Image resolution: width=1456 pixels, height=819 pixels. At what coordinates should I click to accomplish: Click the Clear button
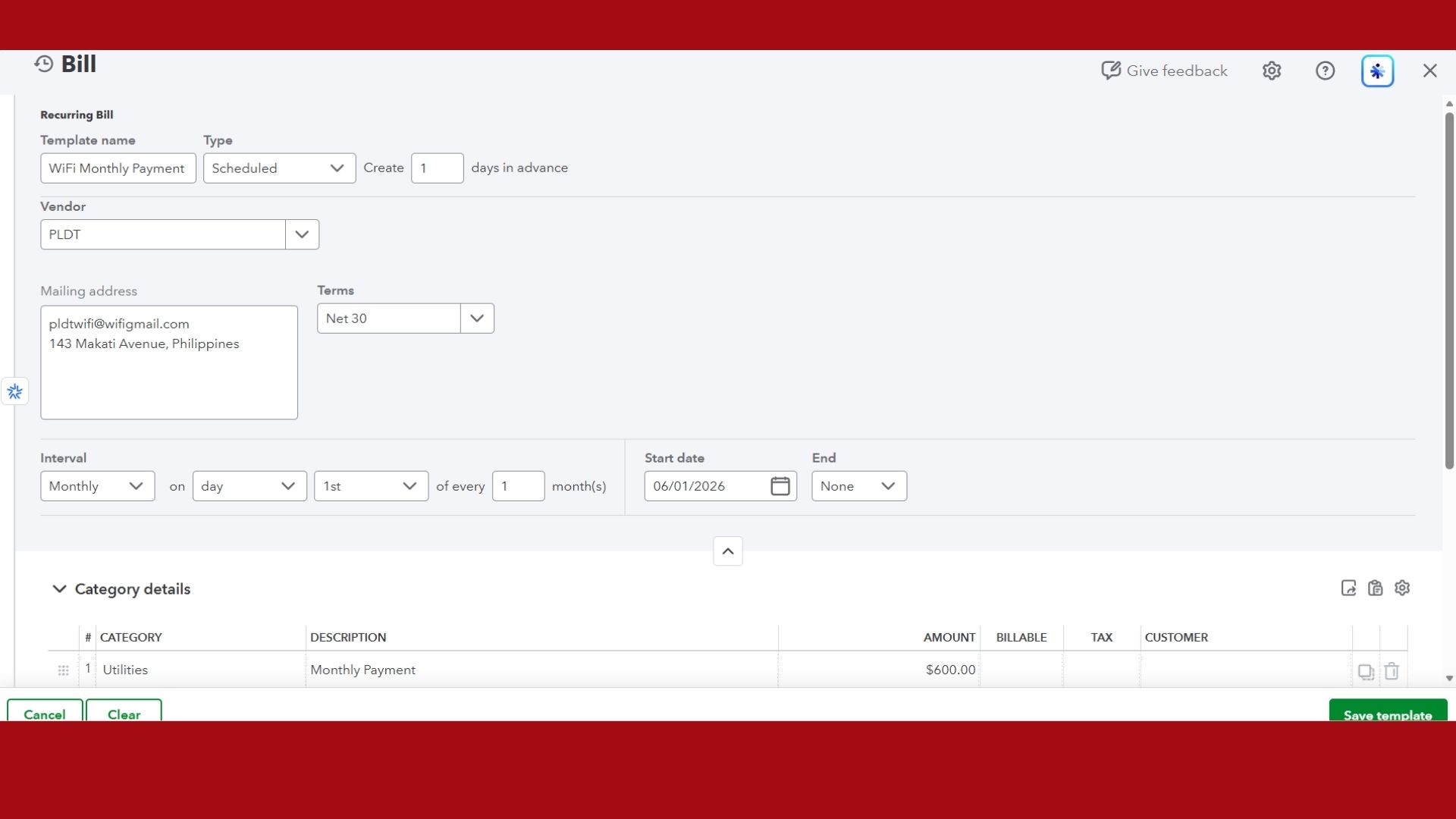pos(124,711)
